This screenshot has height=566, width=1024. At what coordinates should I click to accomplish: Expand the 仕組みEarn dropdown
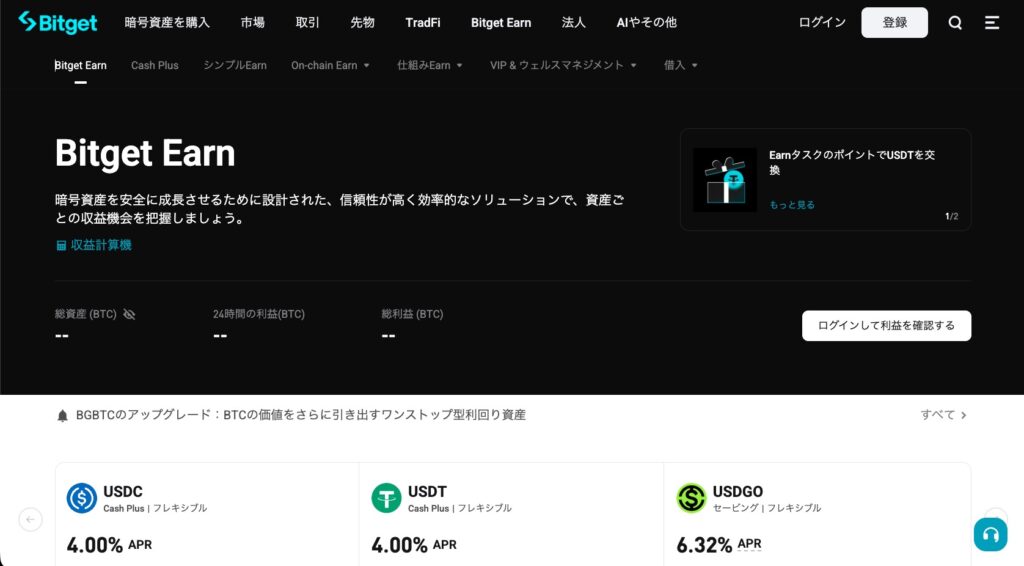[430, 65]
